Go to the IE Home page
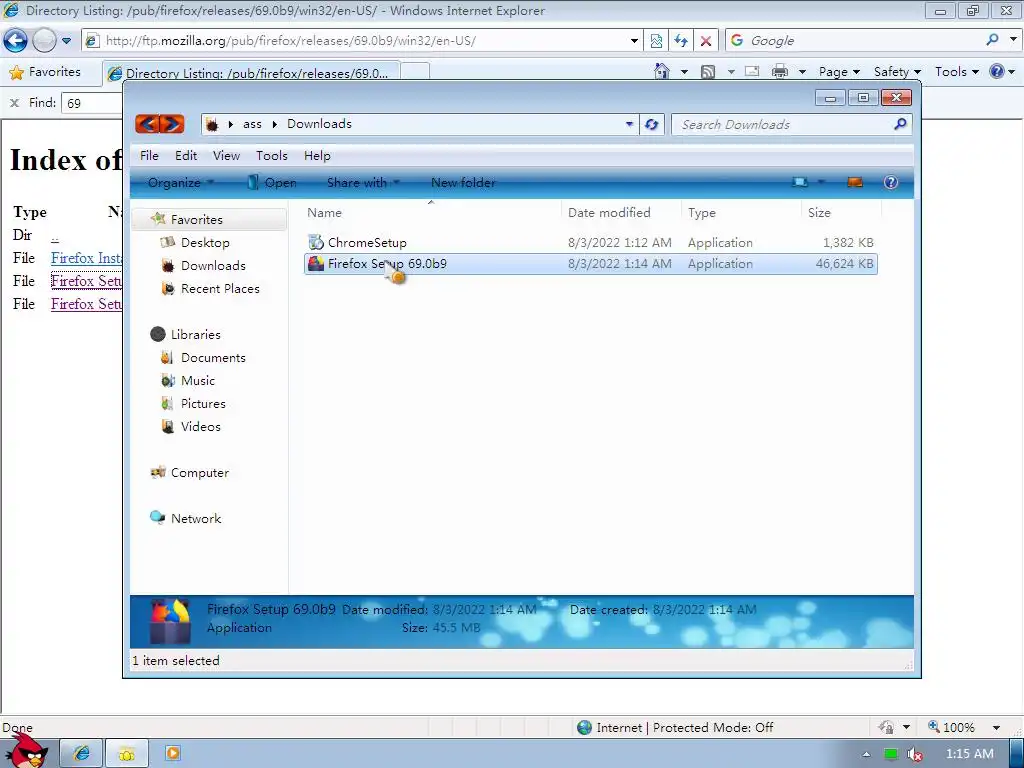The width and height of the screenshot is (1024, 768). click(662, 71)
